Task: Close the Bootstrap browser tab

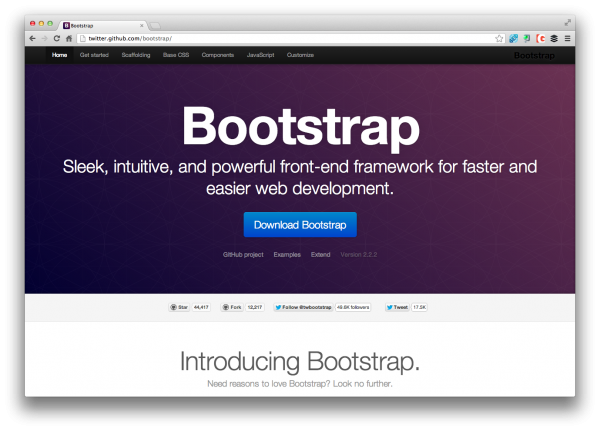Action: point(142,26)
